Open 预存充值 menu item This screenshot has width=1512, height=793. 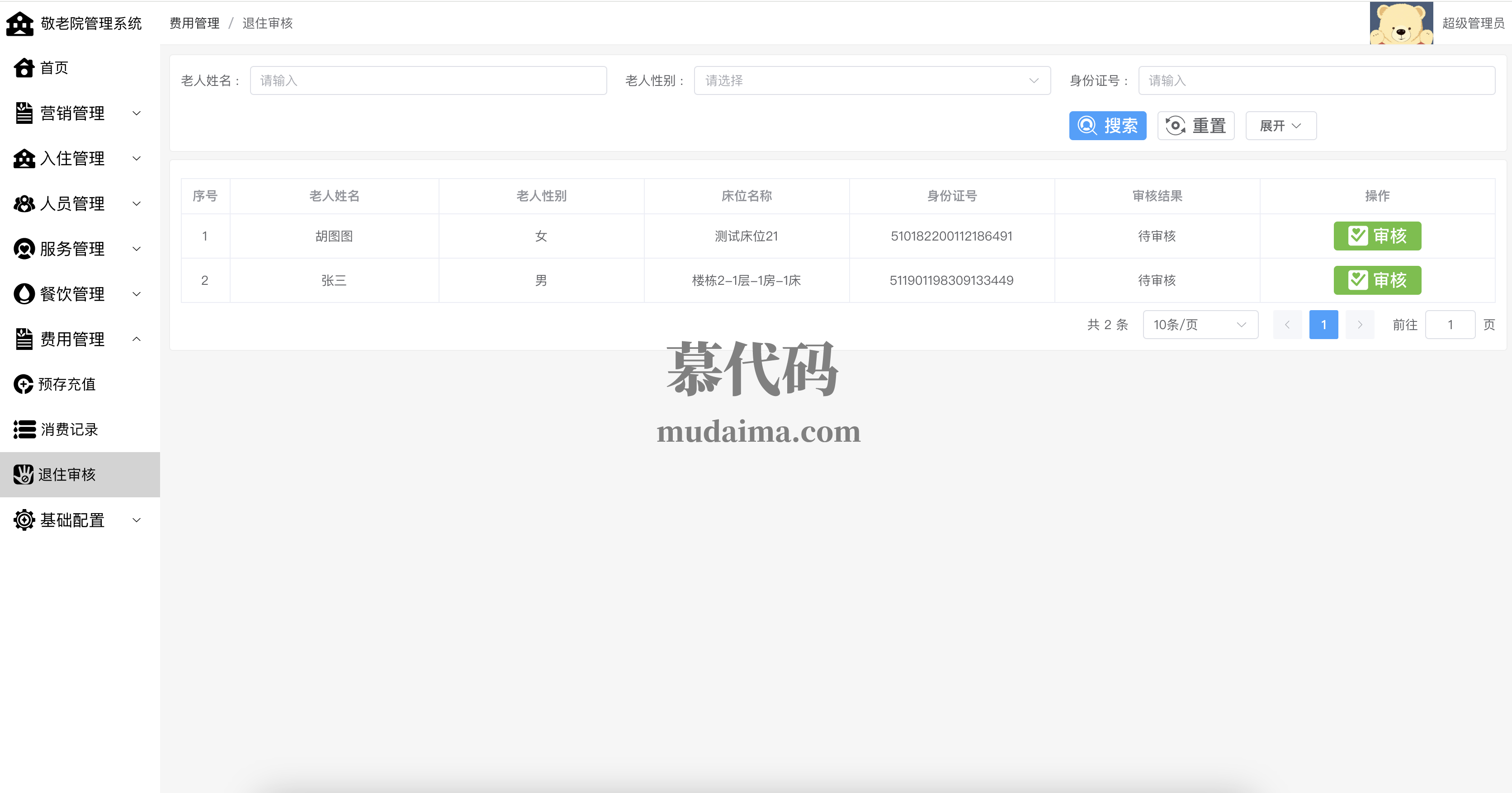click(66, 384)
